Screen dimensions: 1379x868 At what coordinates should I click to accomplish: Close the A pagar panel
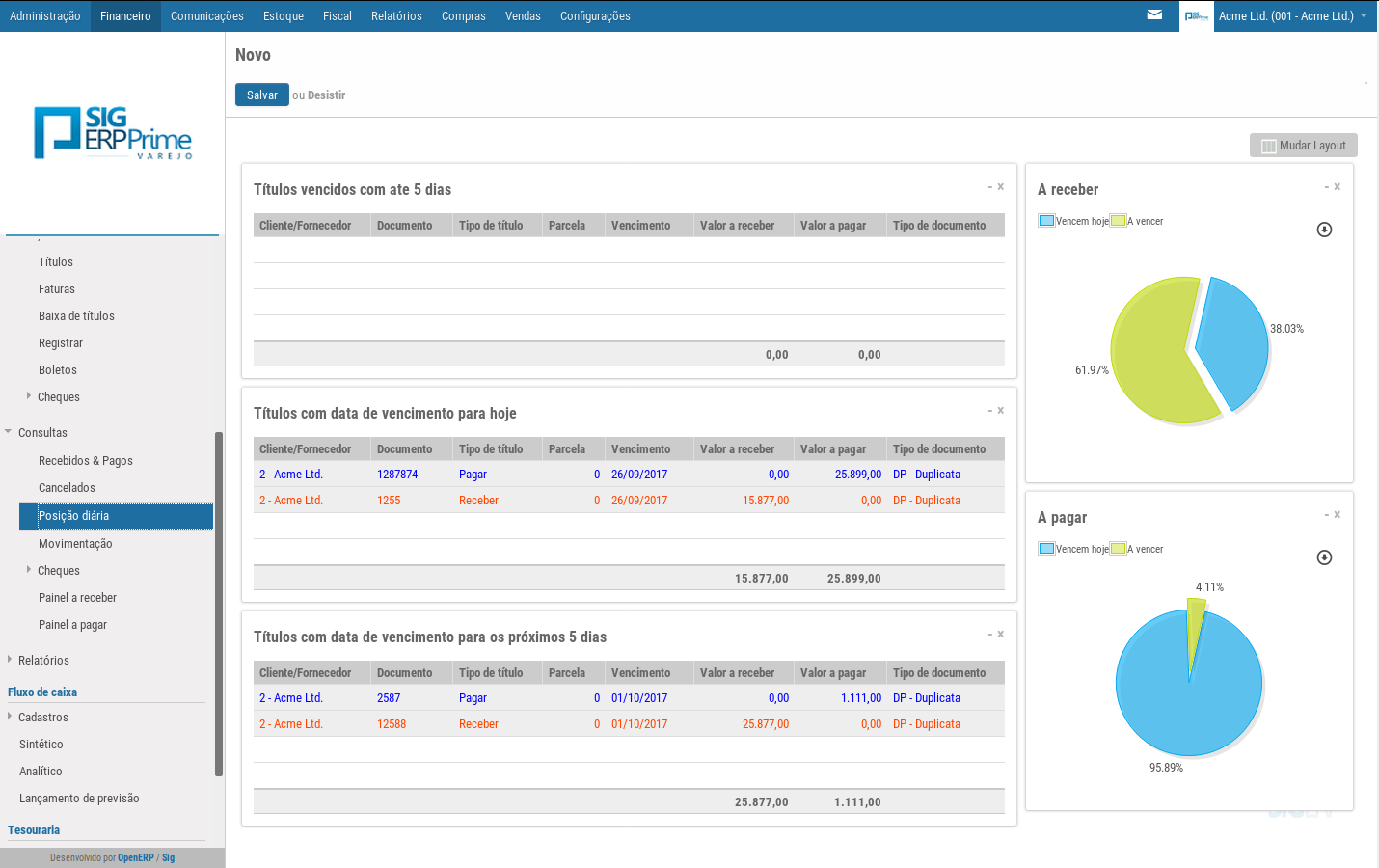[1338, 515]
